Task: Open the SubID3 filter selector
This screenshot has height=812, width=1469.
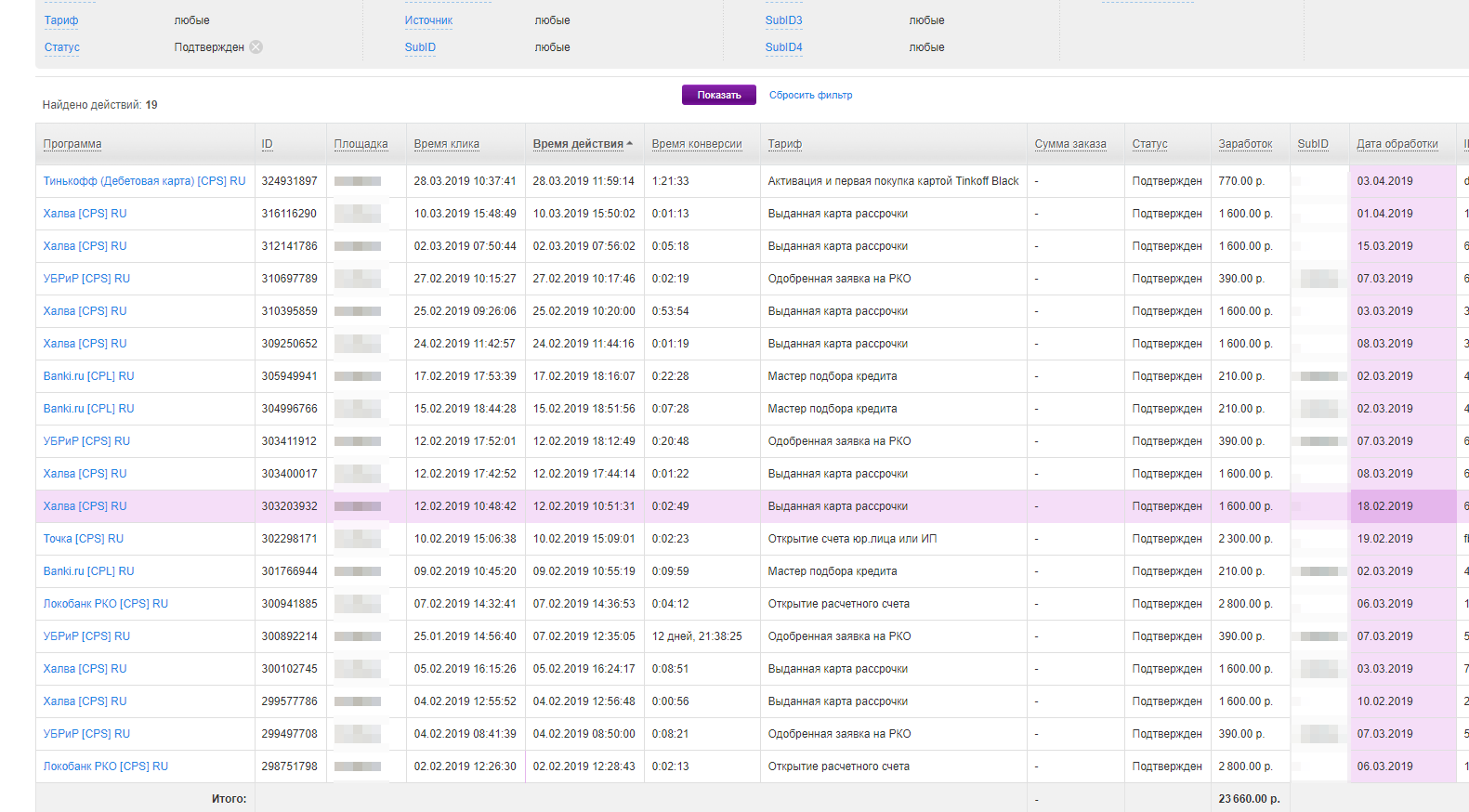Action: (x=783, y=20)
